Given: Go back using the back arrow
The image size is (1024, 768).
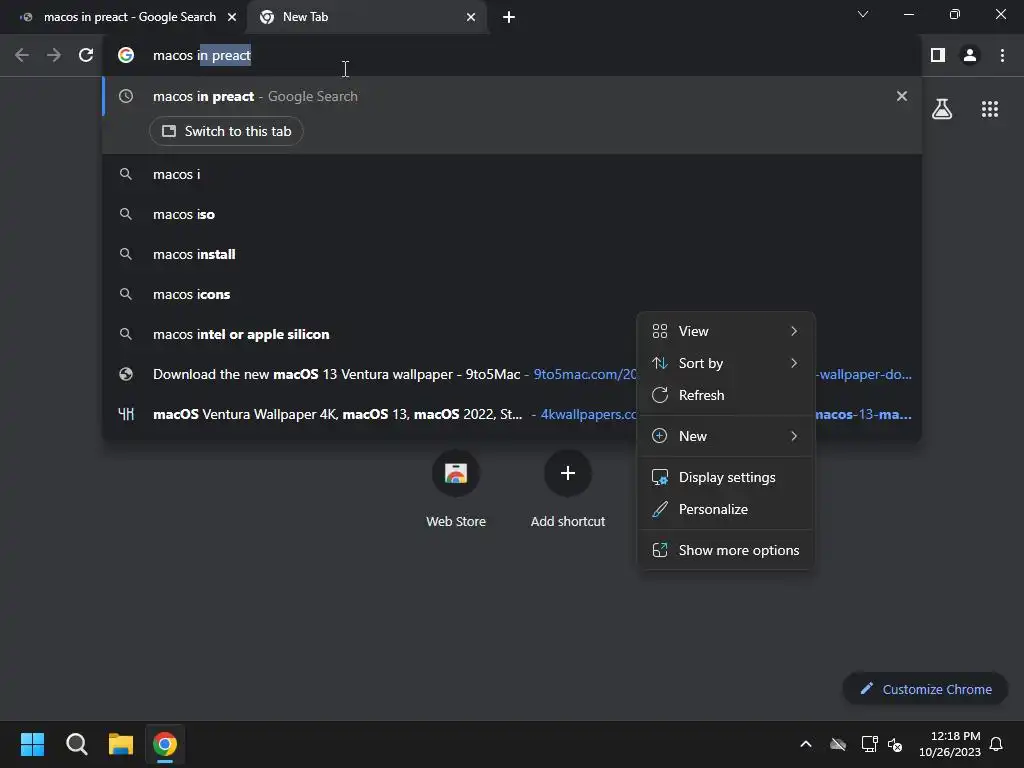Looking at the screenshot, I should (x=22, y=56).
